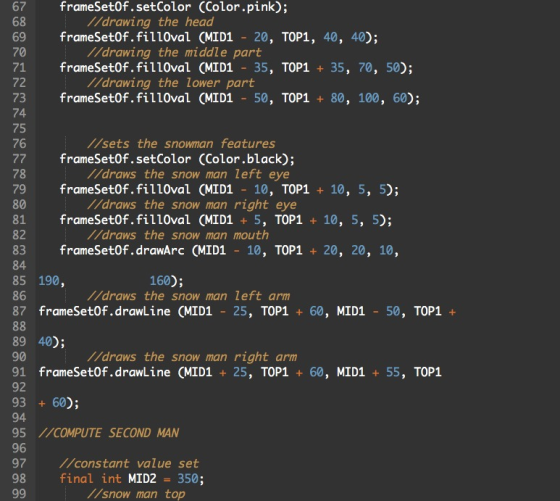Click the '//drawing the middle part' comment

174,52
